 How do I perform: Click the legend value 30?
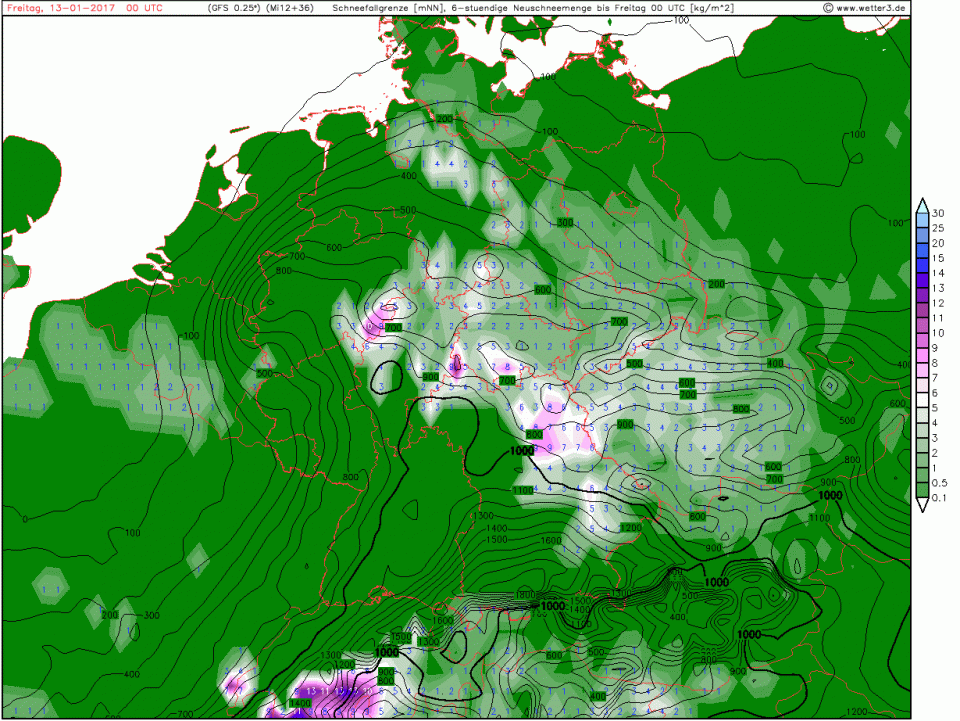coord(939,213)
